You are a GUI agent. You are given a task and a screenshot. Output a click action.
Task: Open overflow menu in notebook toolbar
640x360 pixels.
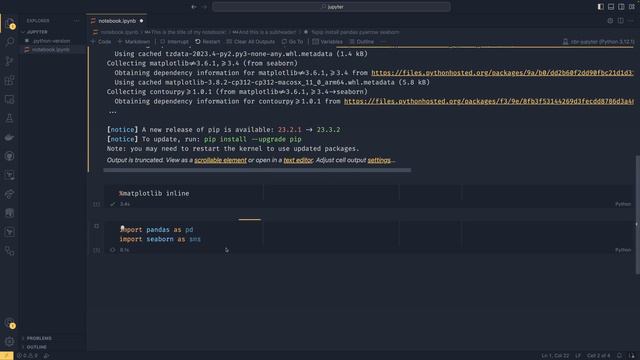pos(383,42)
